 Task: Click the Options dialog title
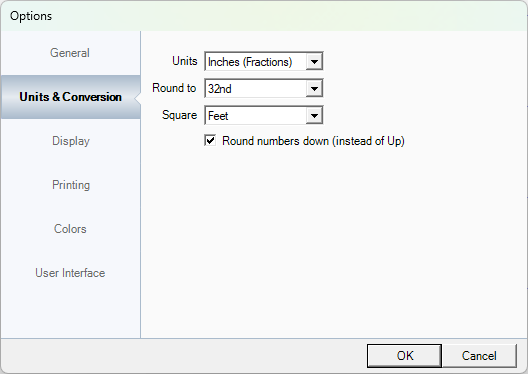coord(31,16)
